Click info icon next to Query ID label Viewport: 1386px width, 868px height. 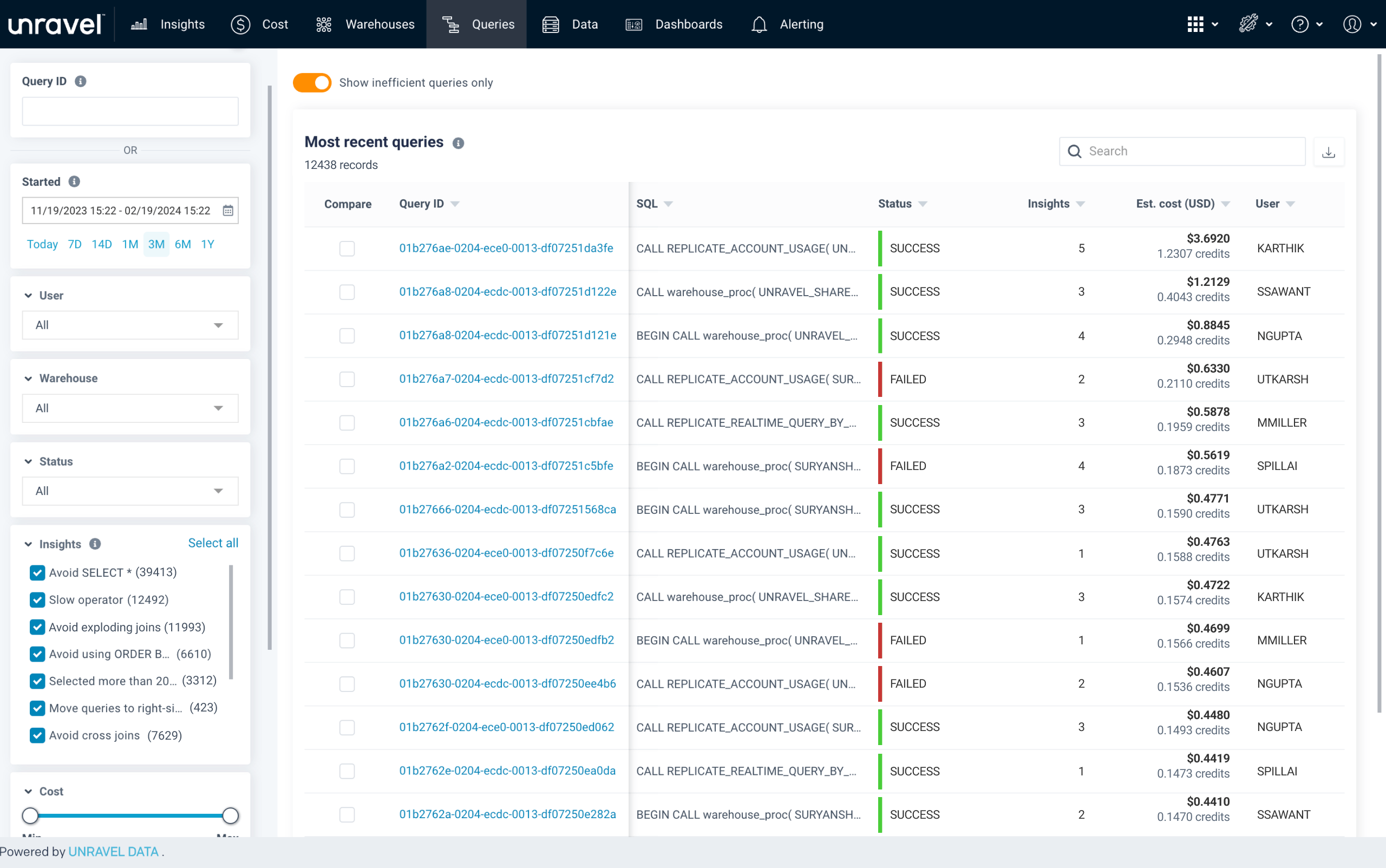click(80, 81)
